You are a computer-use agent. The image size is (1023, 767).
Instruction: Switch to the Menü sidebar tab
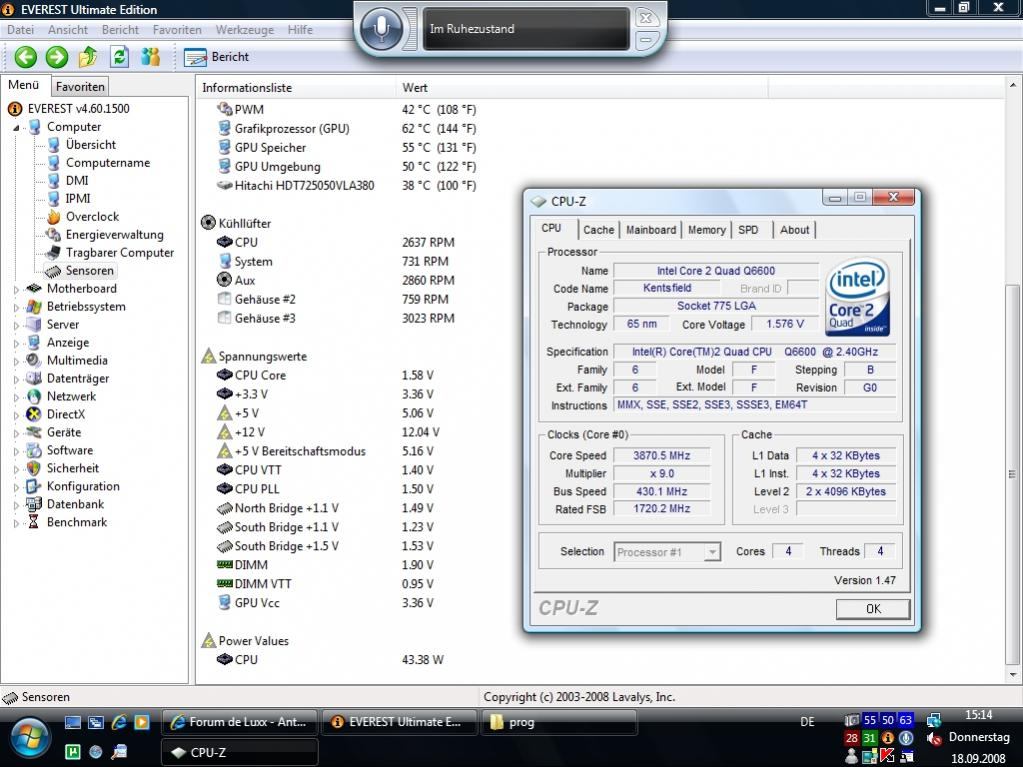(x=24, y=85)
